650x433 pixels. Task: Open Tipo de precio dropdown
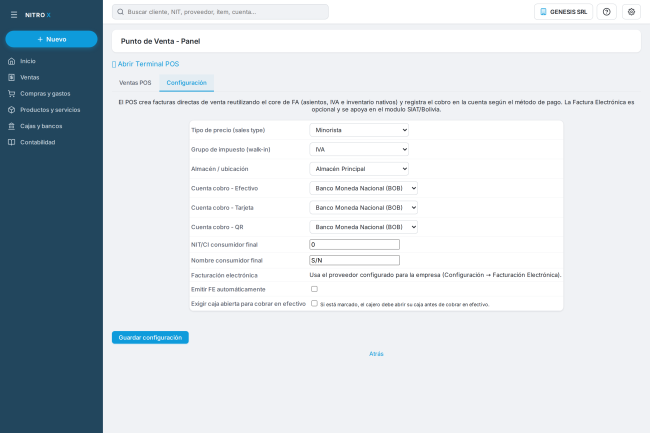pyautogui.click(x=359, y=130)
